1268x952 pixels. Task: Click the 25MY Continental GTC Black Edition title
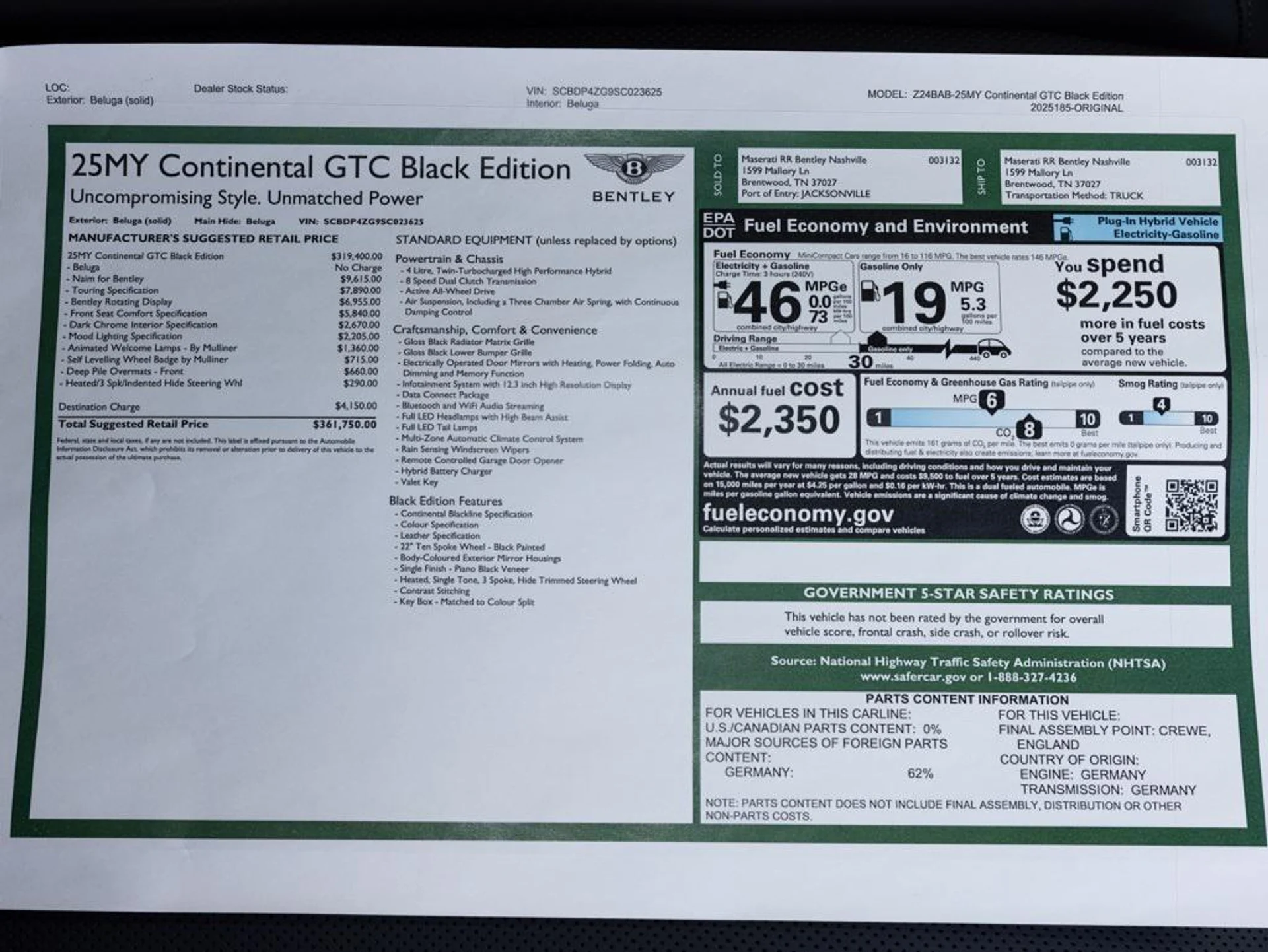(x=320, y=167)
